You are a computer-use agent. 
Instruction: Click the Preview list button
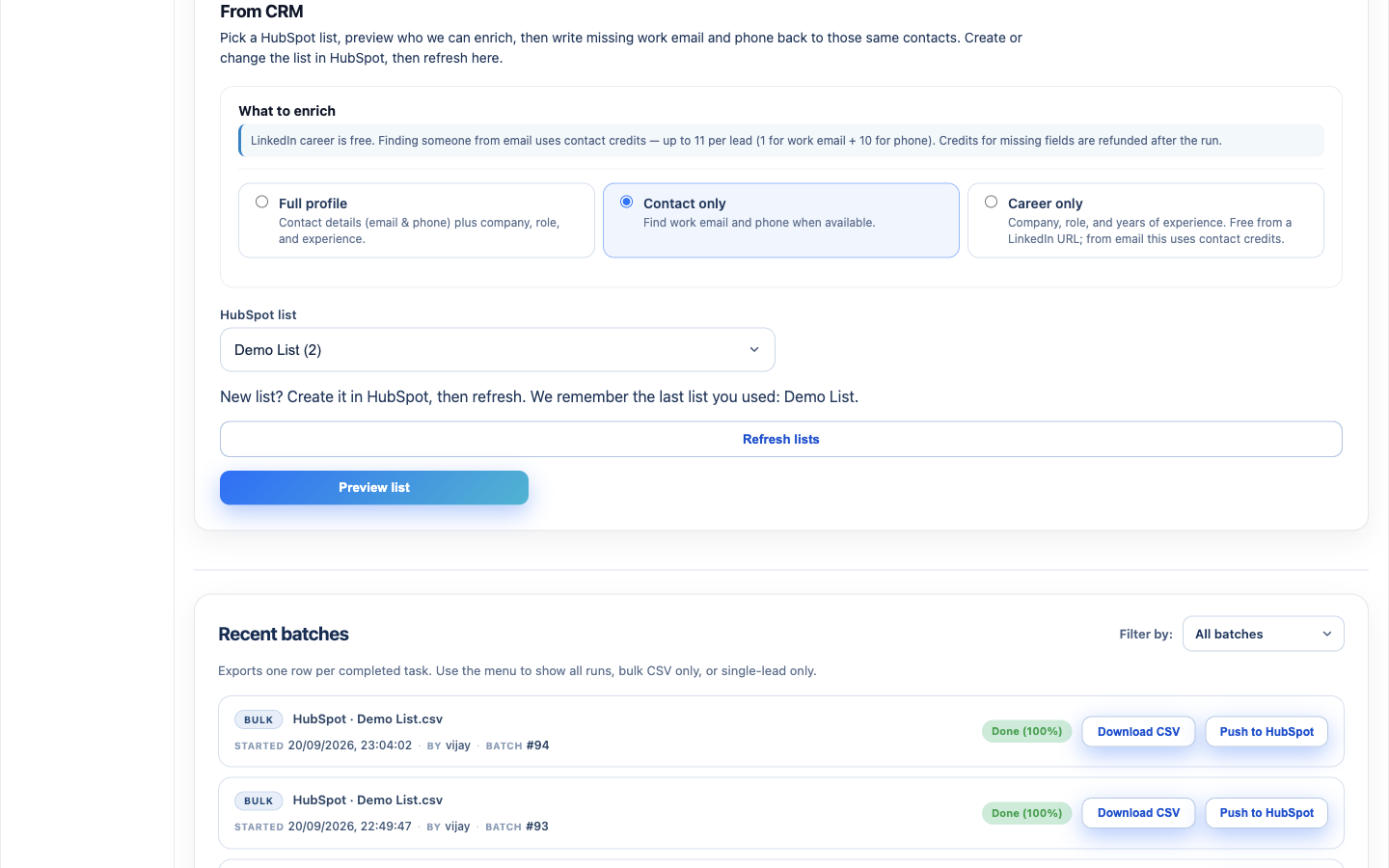(x=374, y=488)
